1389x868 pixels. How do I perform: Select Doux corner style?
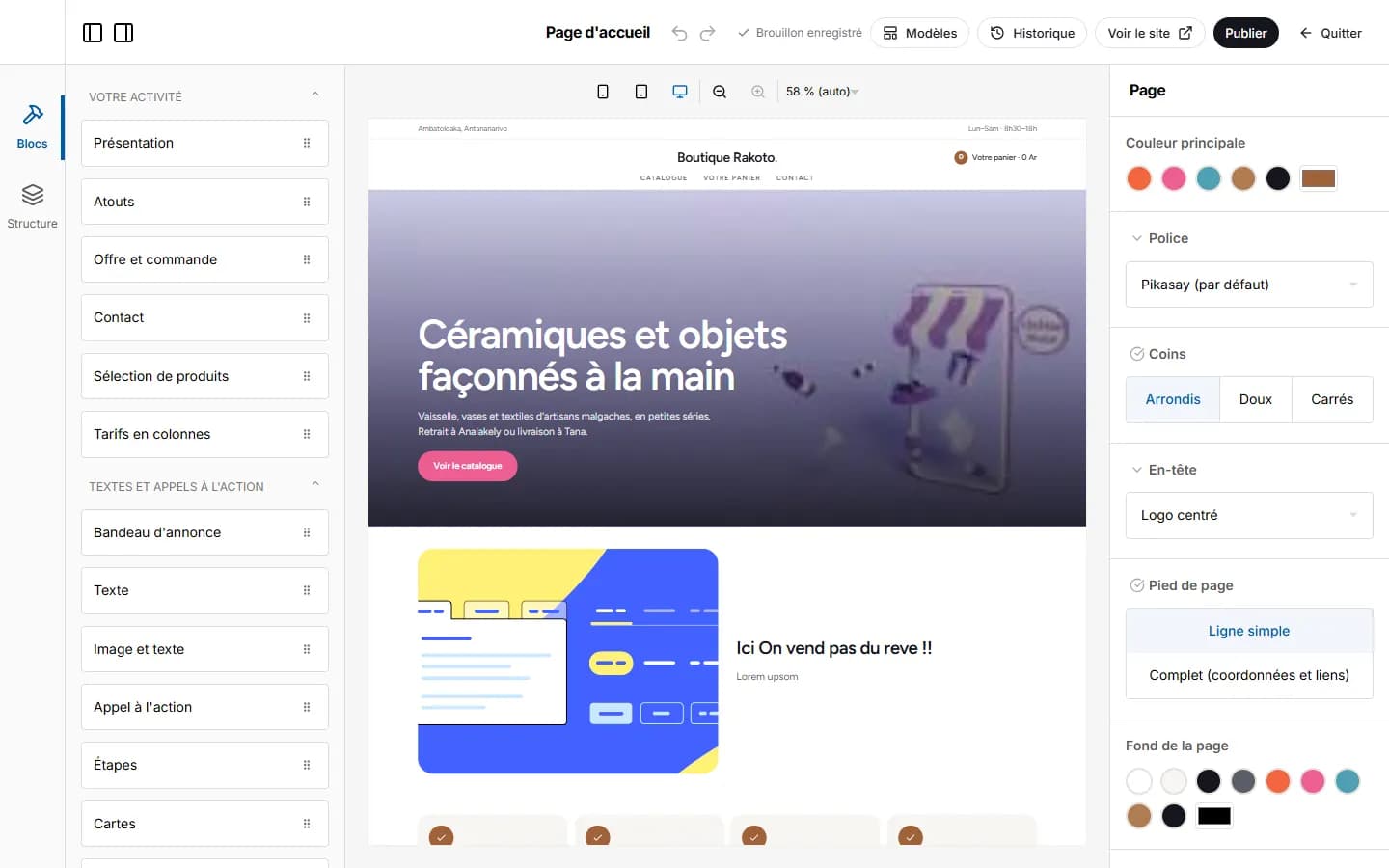[1256, 399]
